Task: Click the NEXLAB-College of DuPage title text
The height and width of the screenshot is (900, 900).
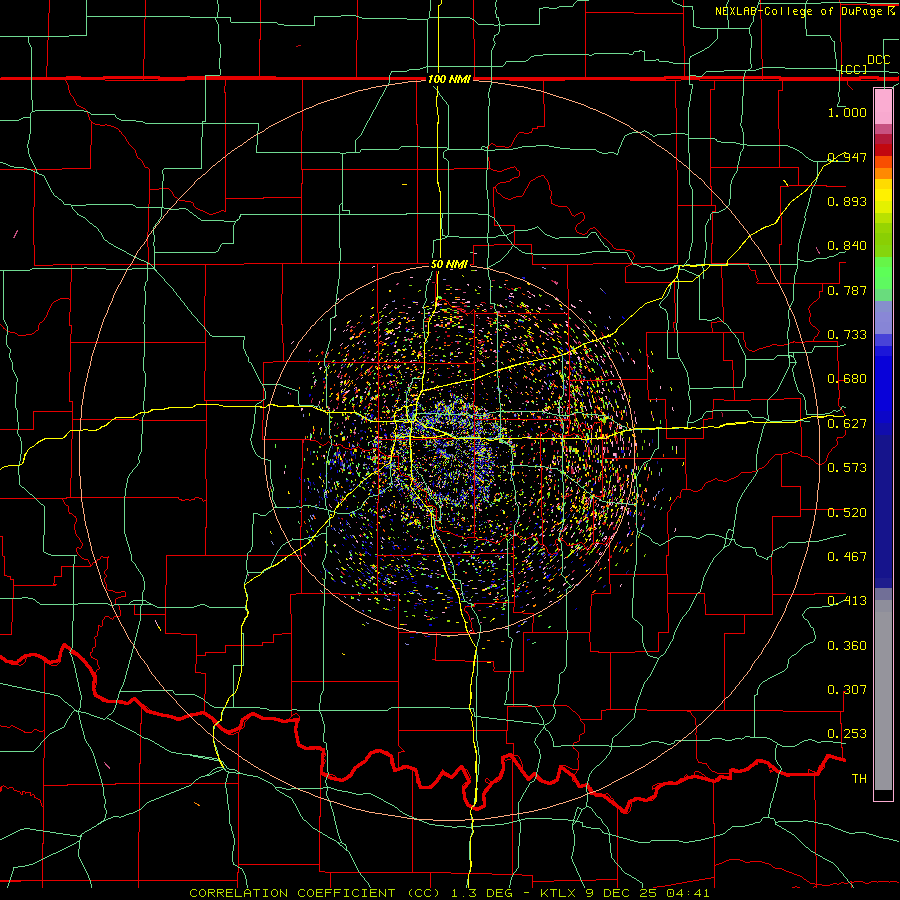Action: [804, 11]
